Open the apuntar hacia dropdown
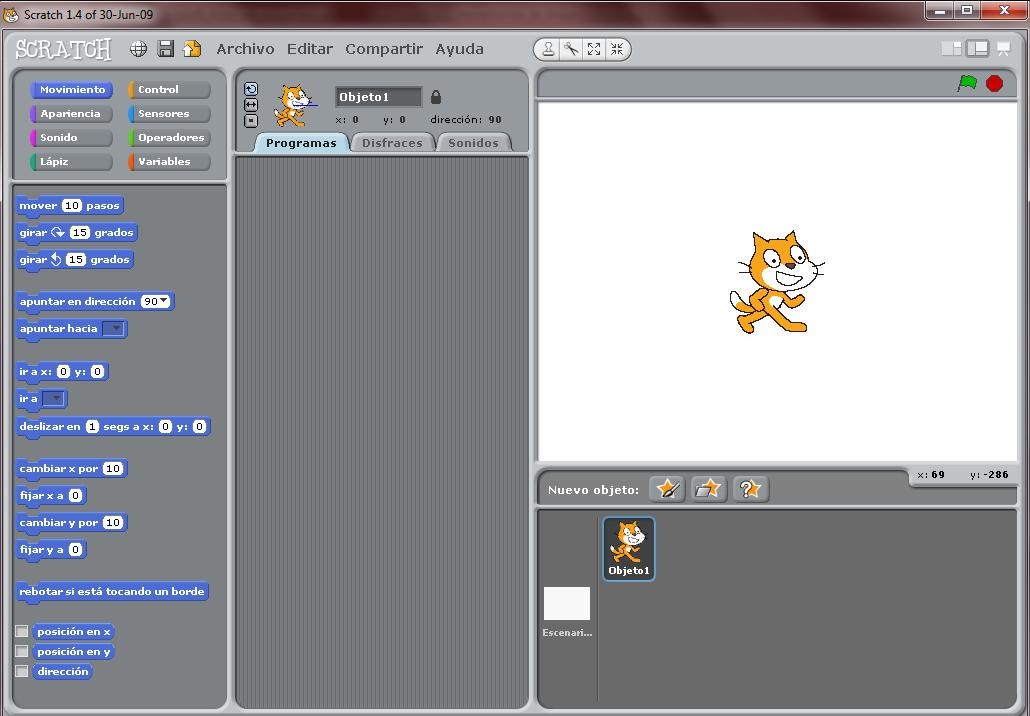 coord(114,328)
